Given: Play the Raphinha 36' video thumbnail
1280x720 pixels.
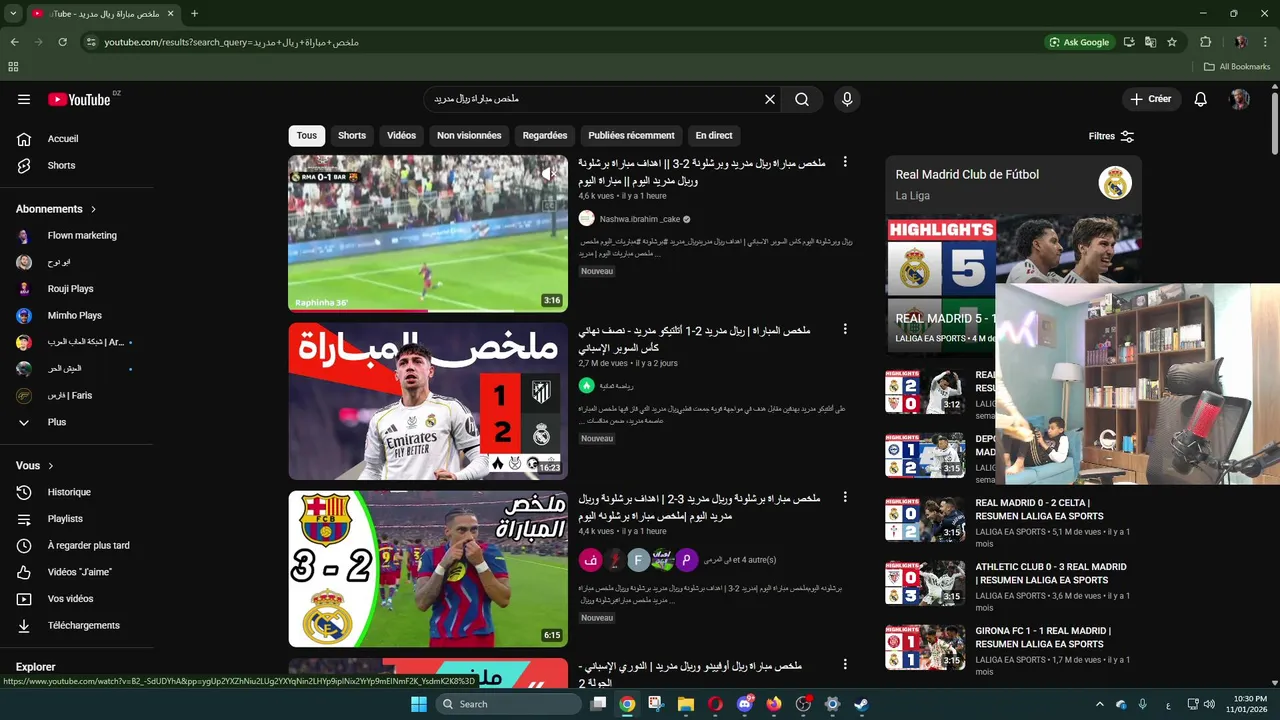Looking at the screenshot, I should pos(428,233).
